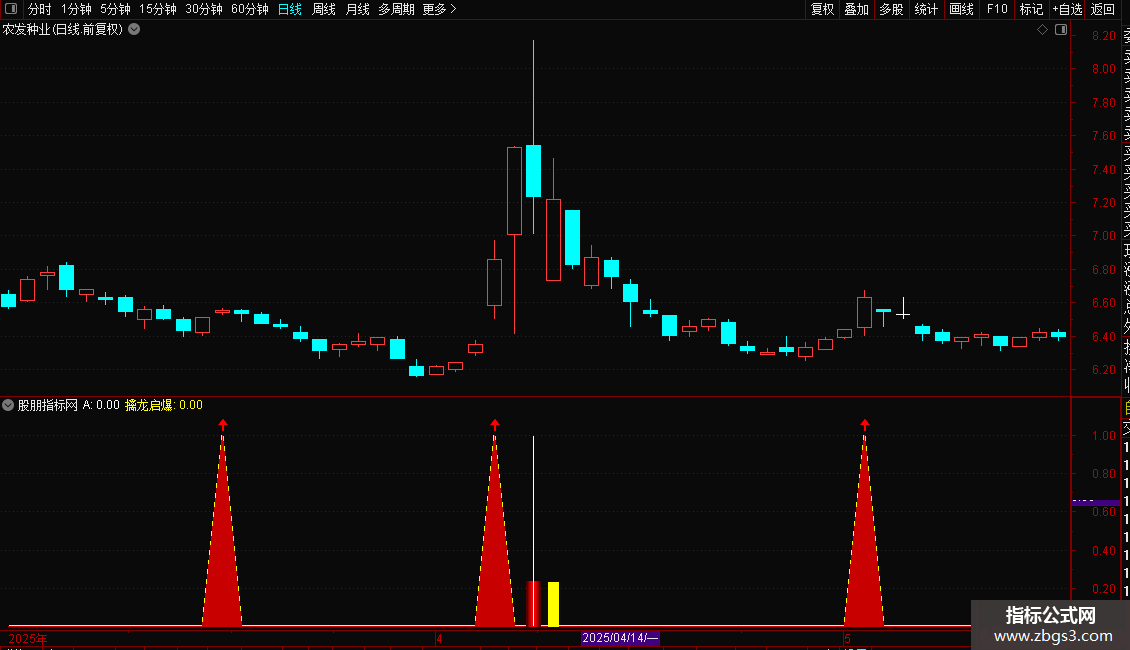
Task: Click the 0.20 indicator axis label
Action: 1103,589
